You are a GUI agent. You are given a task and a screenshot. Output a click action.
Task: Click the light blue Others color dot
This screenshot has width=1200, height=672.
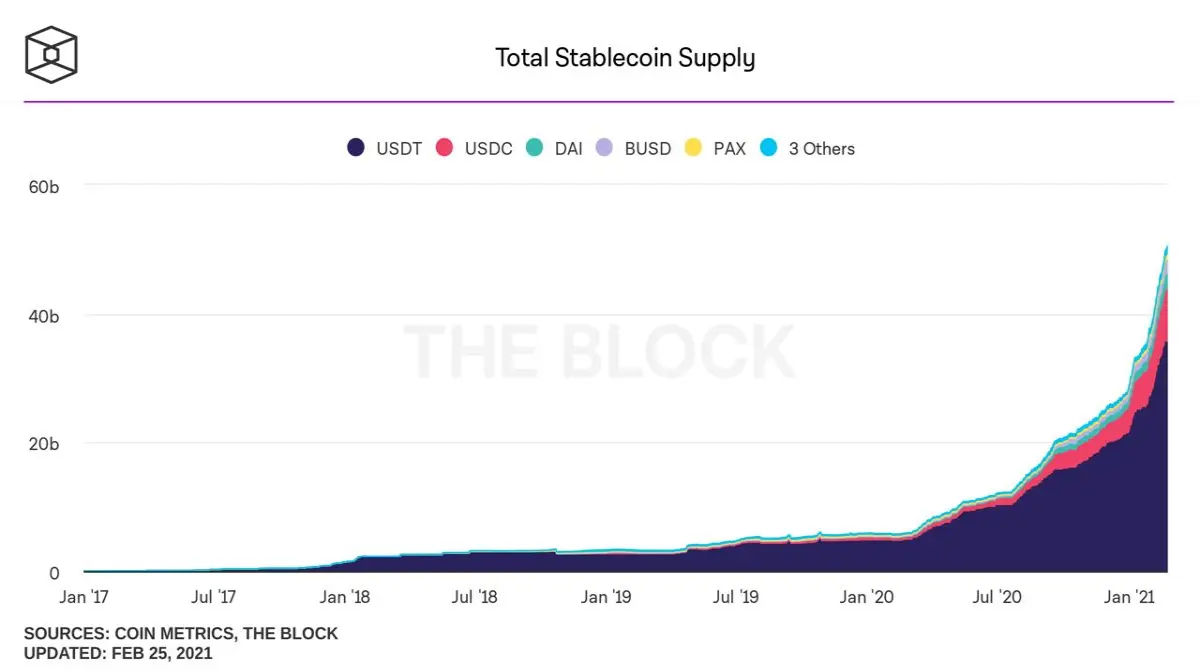[x=768, y=148]
